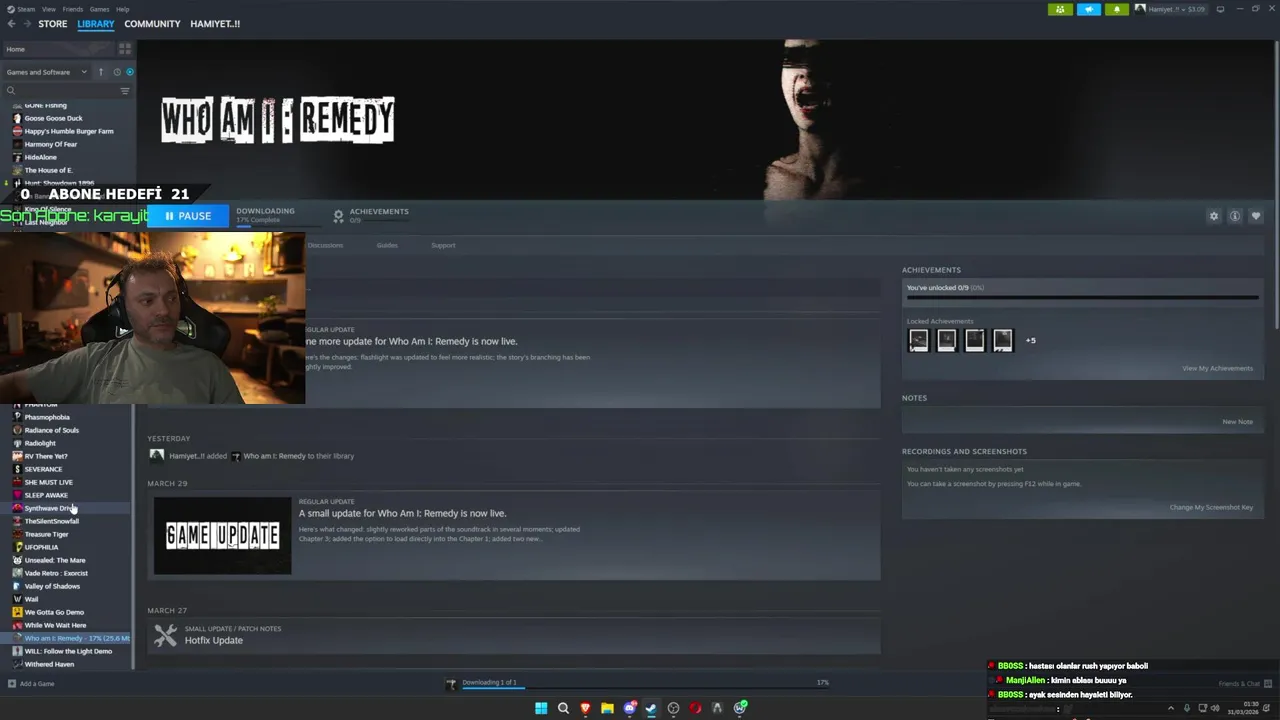Click the library search magnifier icon
The height and width of the screenshot is (720, 1280).
pyautogui.click(x=11, y=91)
